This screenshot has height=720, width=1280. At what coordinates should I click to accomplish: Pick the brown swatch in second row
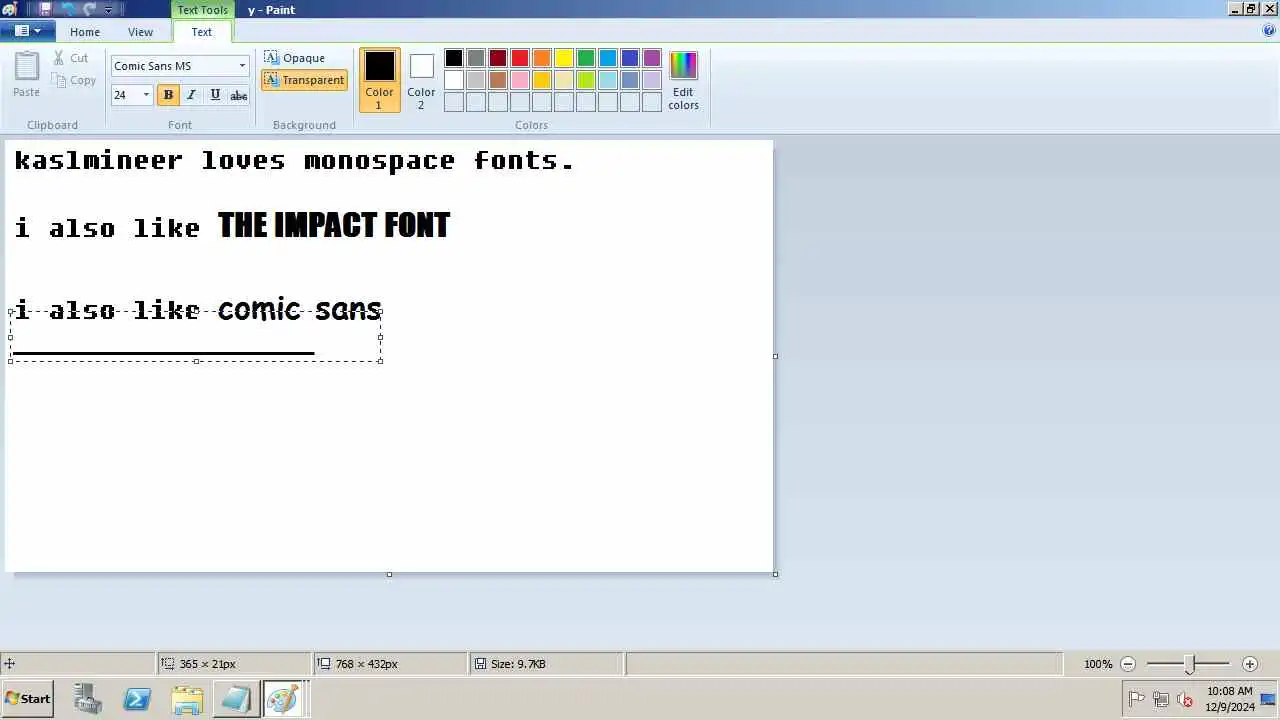coord(498,80)
